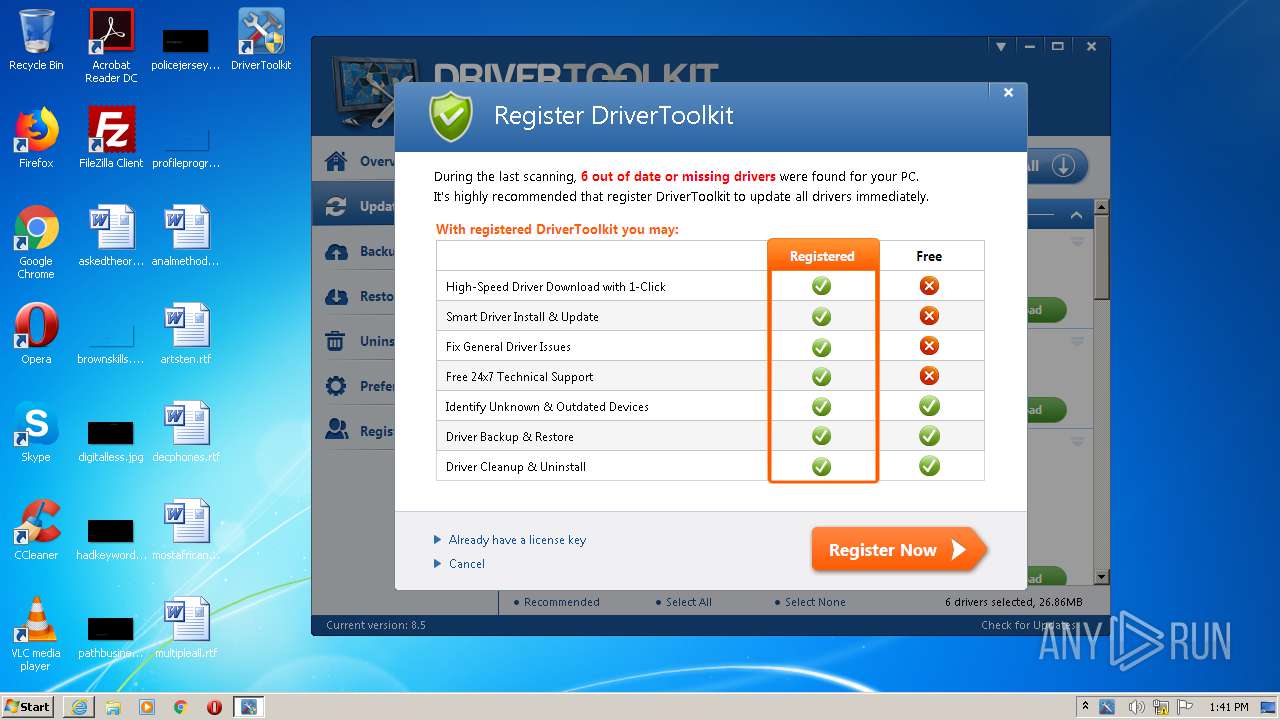The width and height of the screenshot is (1280, 720).
Task: Select 'High-Speed Driver Download with 1-Click' text
Action: point(556,287)
